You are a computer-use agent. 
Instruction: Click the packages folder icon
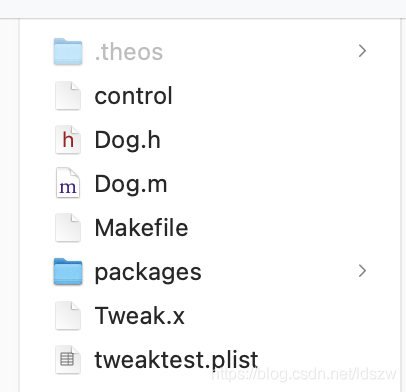pos(68,271)
